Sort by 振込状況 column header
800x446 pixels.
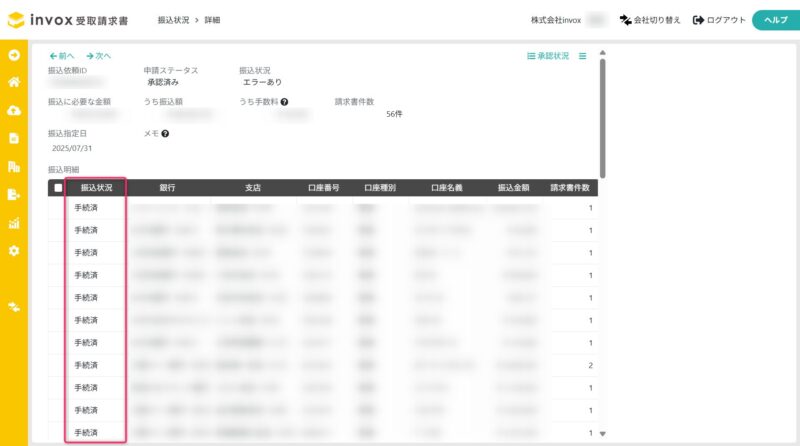tap(96, 188)
